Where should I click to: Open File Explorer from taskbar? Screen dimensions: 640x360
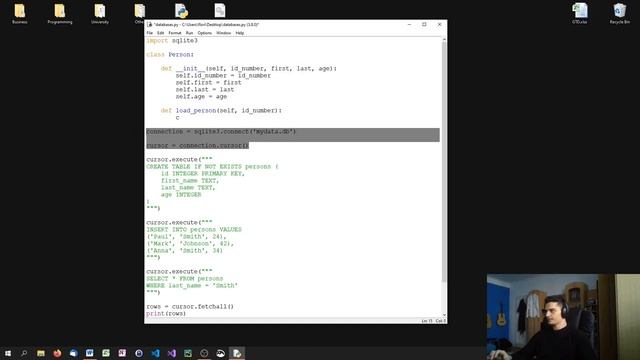pos(41,353)
